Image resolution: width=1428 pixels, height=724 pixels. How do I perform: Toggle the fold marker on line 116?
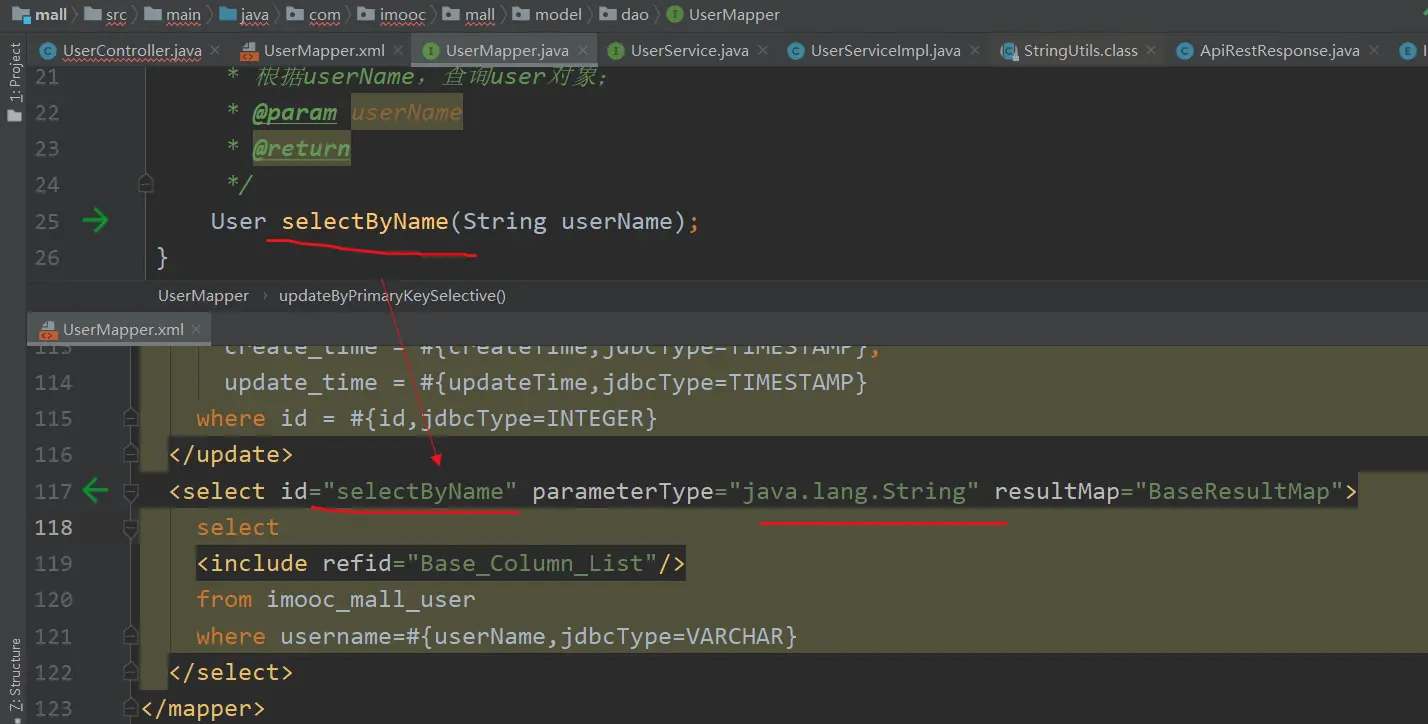coord(130,455)
